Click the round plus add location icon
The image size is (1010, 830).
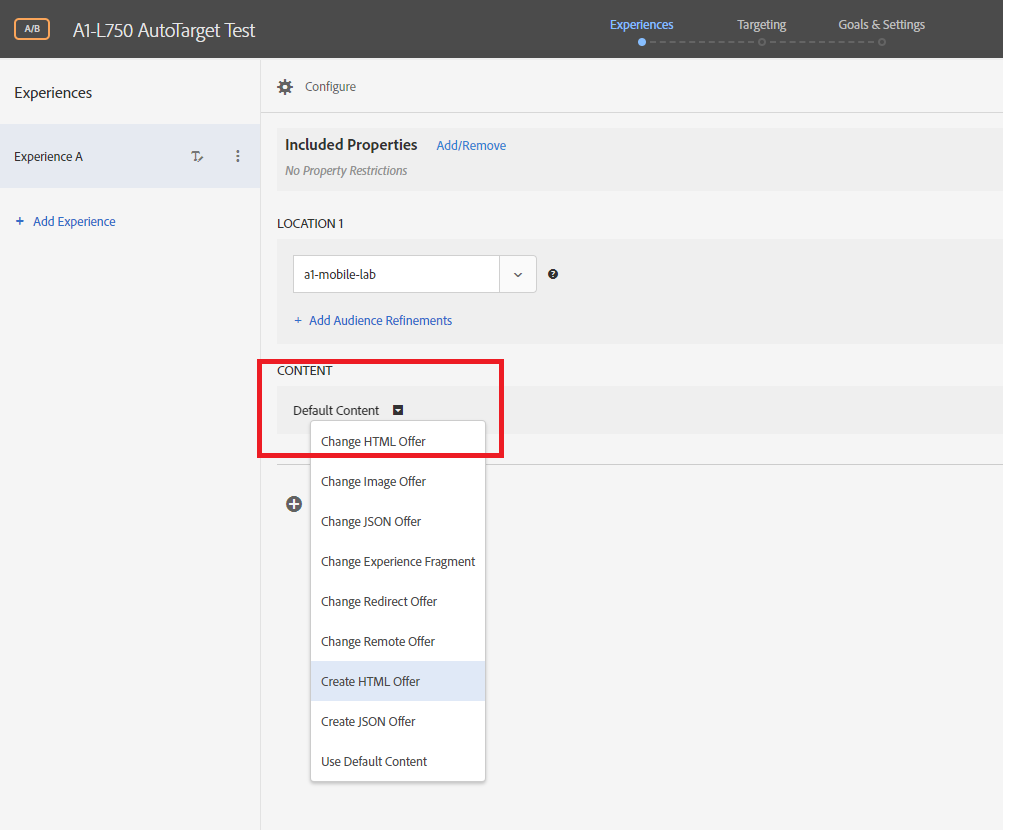coord(294,504)
